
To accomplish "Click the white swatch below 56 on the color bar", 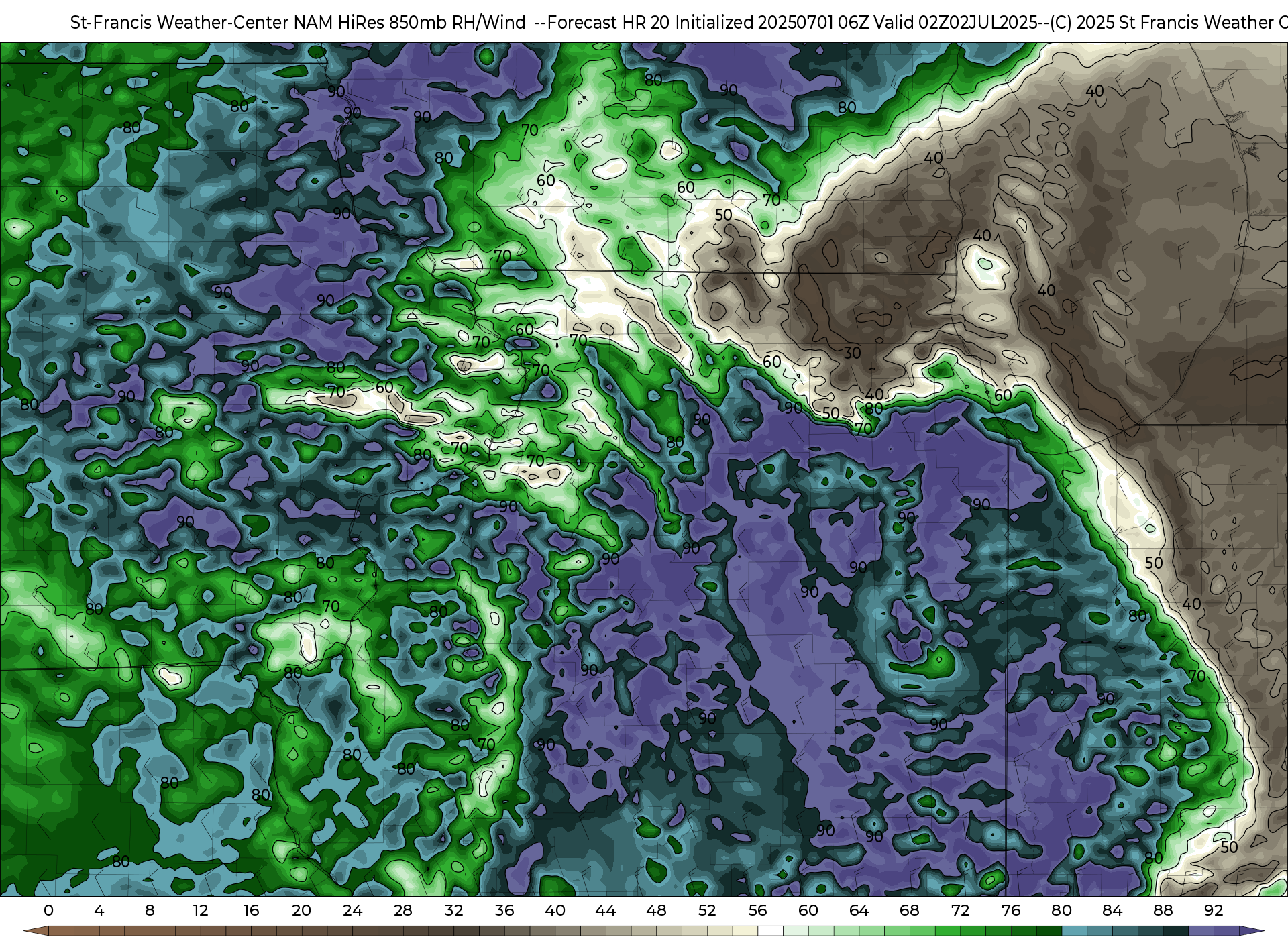I will 770,932.
